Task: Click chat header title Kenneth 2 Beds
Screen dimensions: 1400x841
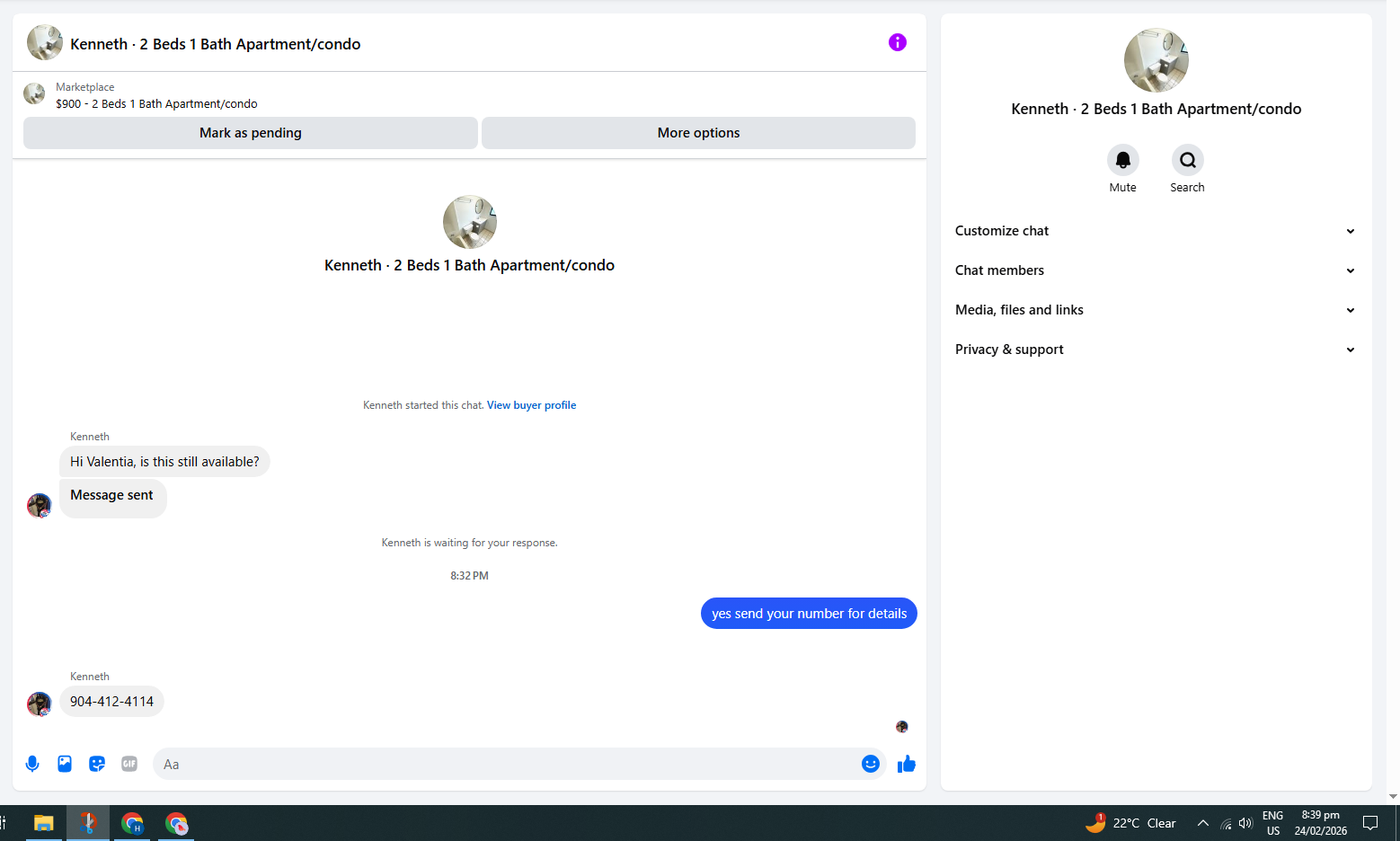Action: (216, 44)
